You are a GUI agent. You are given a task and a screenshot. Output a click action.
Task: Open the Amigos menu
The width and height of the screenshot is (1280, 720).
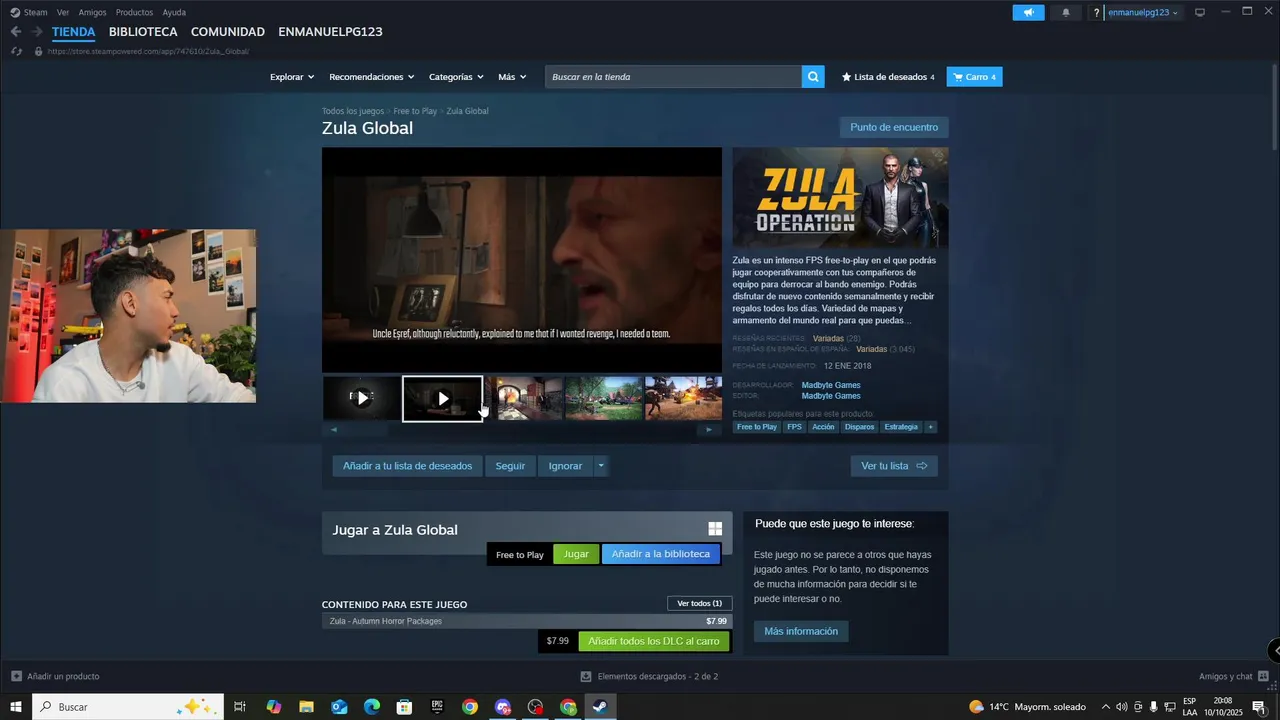[93, 12]
